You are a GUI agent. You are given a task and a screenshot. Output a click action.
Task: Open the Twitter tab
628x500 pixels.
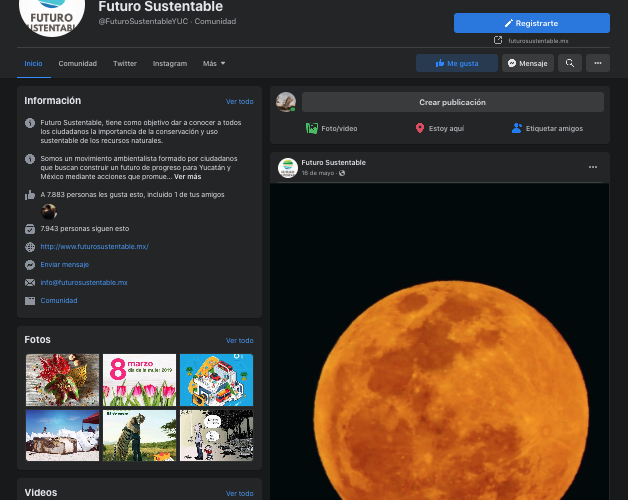tap(125, 64)
